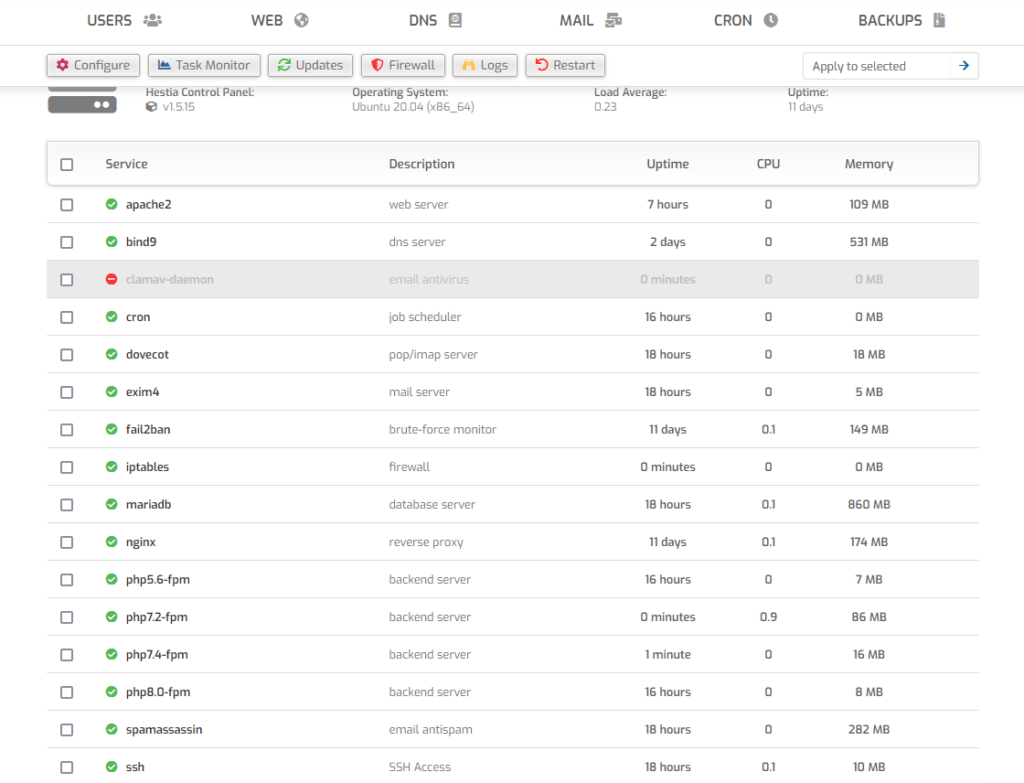Click the globe icon next to WEB
Image resolution: width=1024 pixels, height=783 pixels.
pos(301,19)
